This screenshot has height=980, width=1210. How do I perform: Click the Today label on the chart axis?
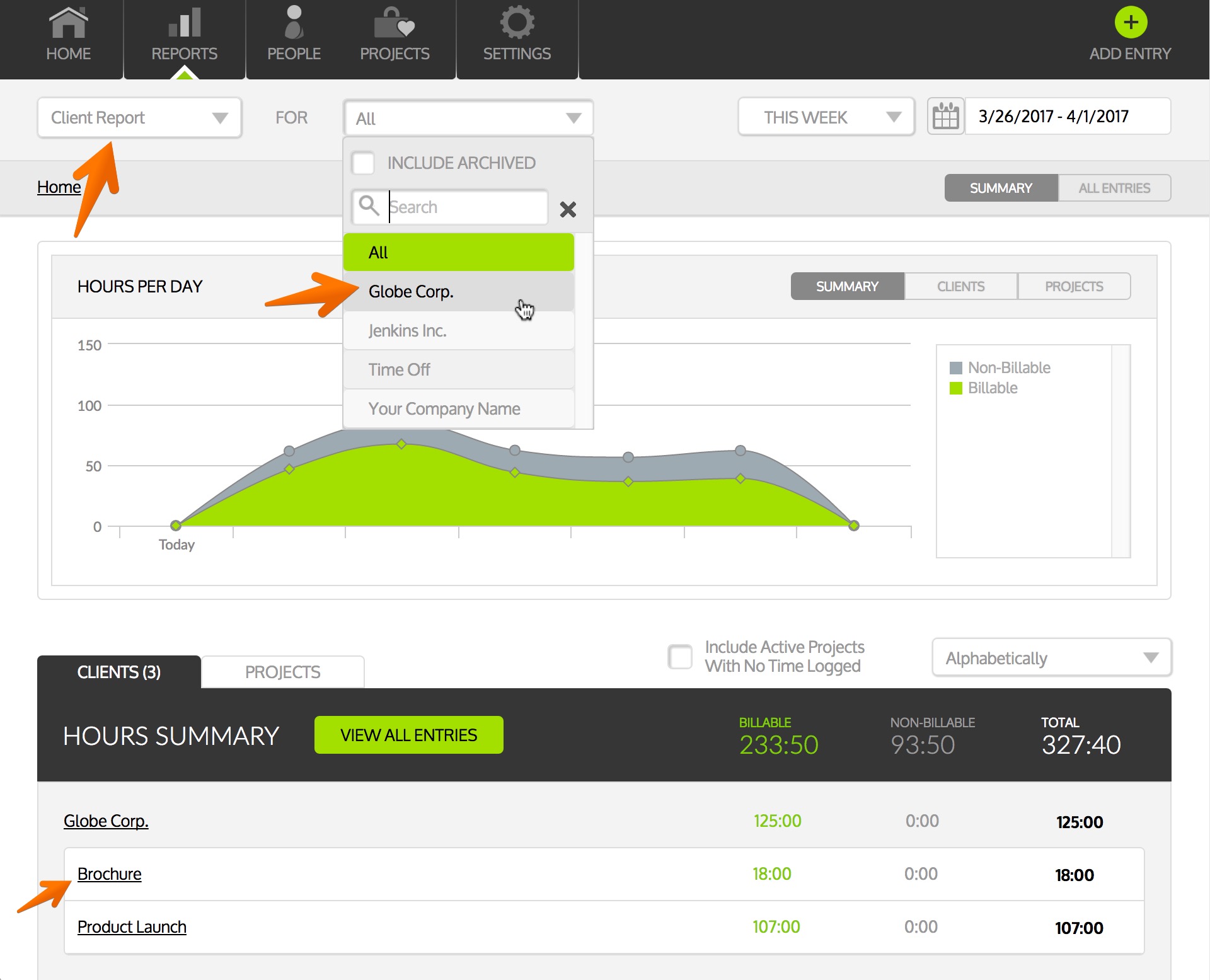[176, 545]
